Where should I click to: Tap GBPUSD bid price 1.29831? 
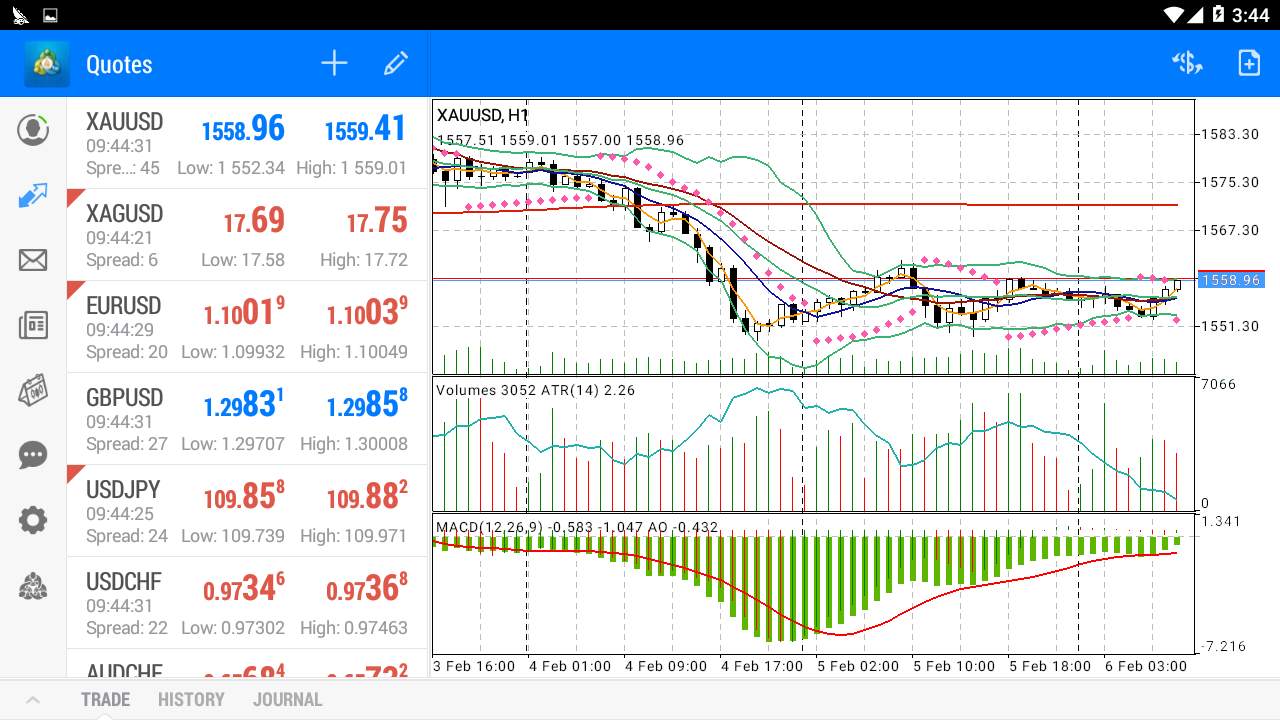point(244,404)
